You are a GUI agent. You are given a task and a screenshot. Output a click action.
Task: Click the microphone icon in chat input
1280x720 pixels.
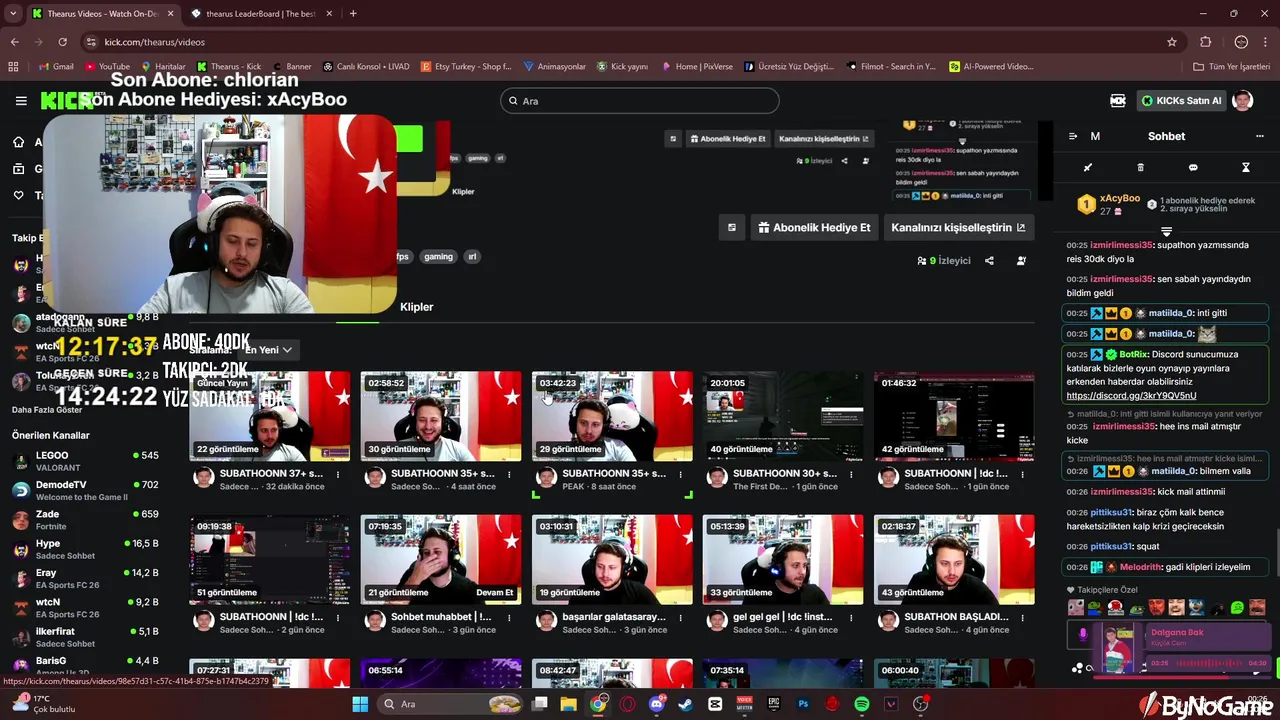[1082, 634]
